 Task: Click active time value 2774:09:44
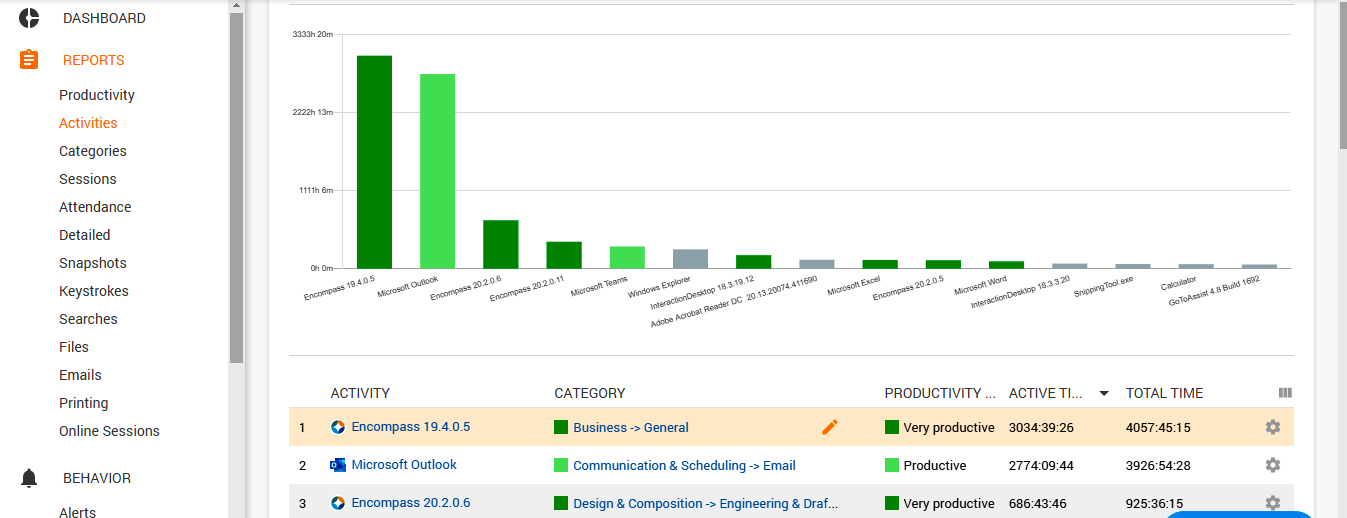tap(1041, 465)
